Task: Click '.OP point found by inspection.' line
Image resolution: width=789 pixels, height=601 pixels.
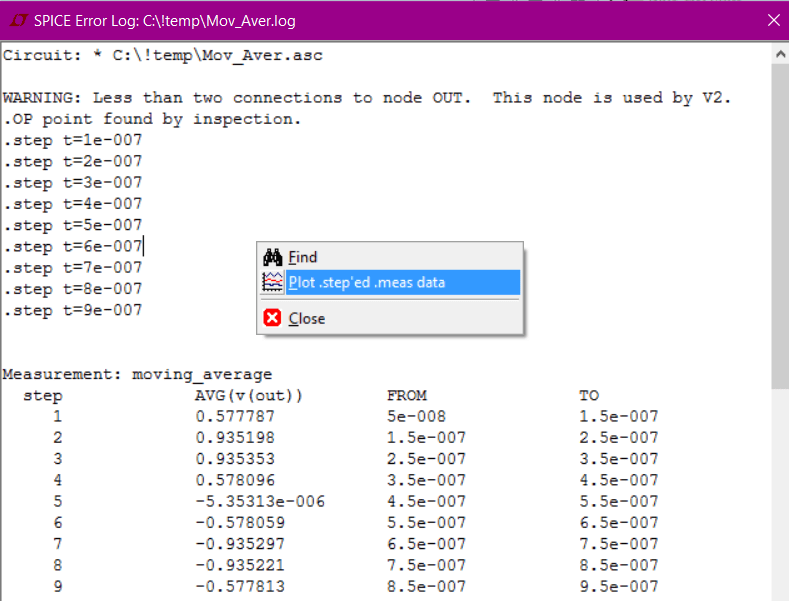Action: 152,119
